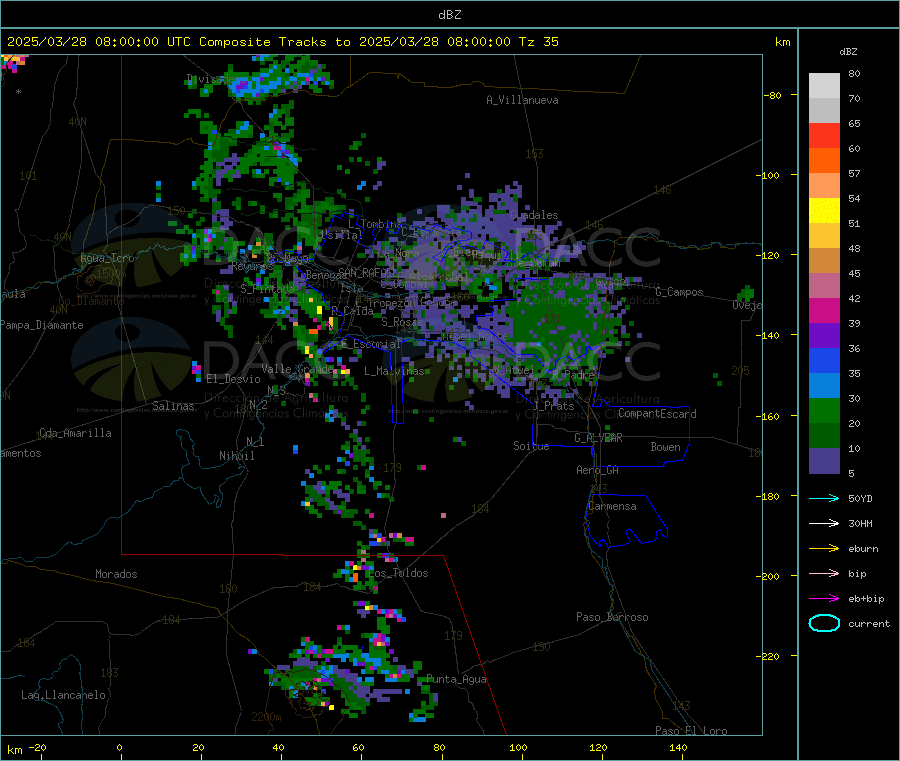Click the cyan 50YD arrow in legend
Viewport: 900px width, 761px height.
824,498
